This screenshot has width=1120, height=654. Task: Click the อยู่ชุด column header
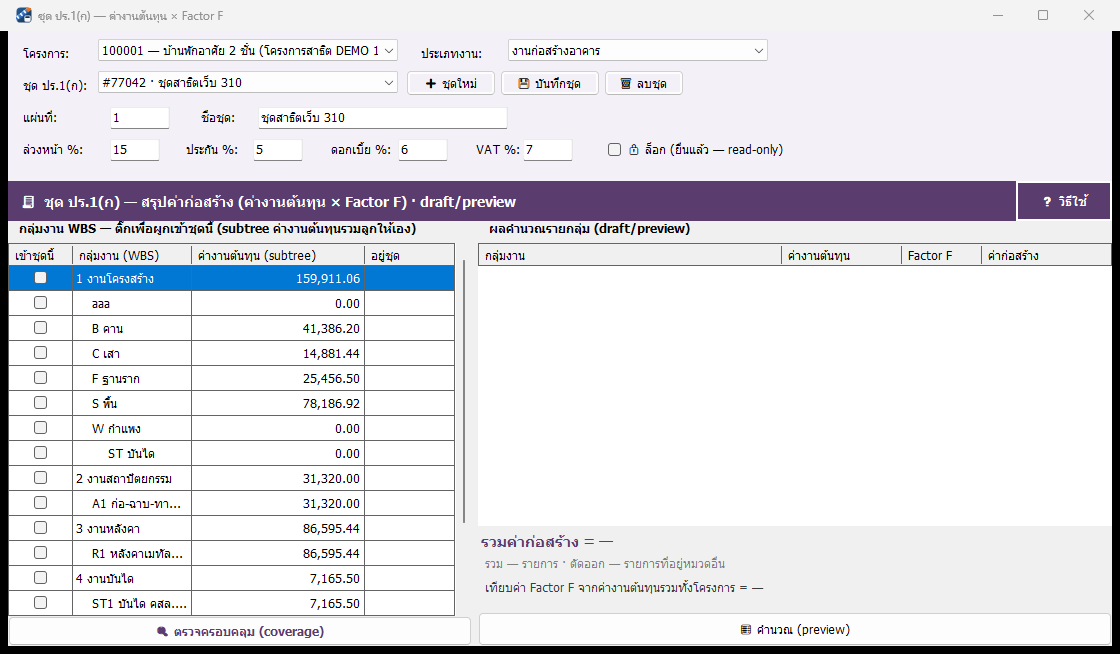click(409, 256)
